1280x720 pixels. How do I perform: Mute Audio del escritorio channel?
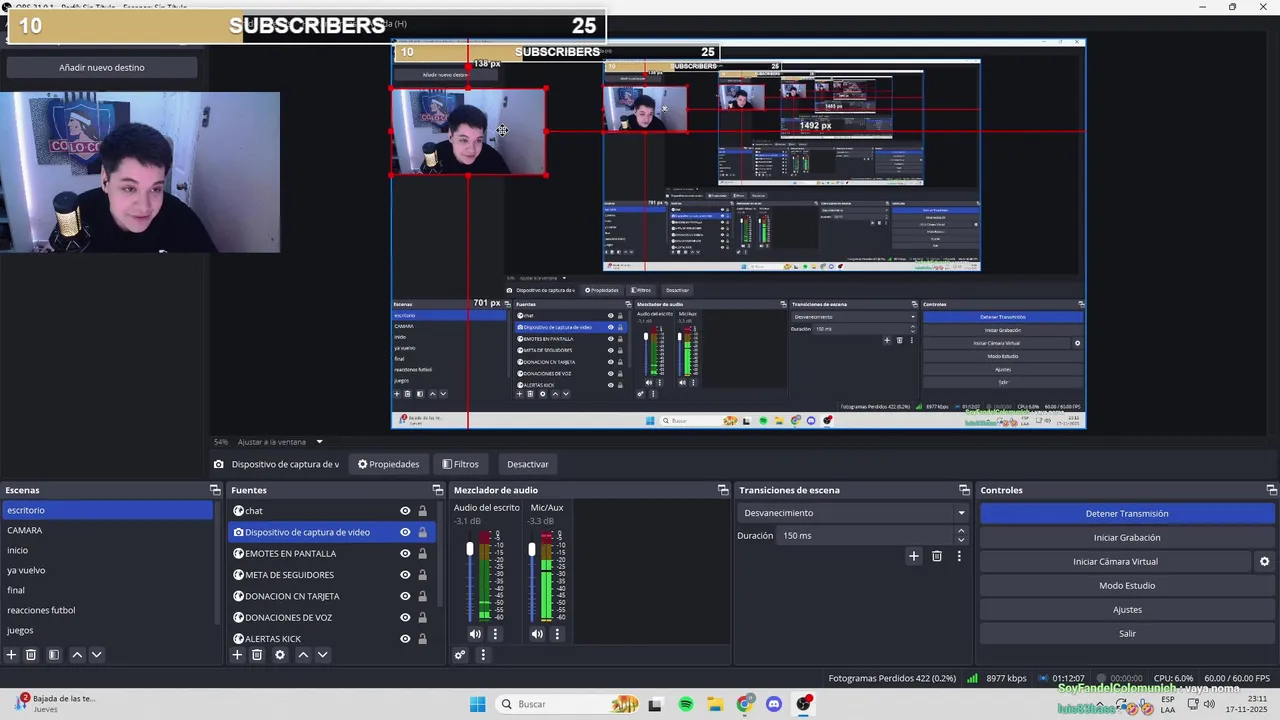pos(475,634)
